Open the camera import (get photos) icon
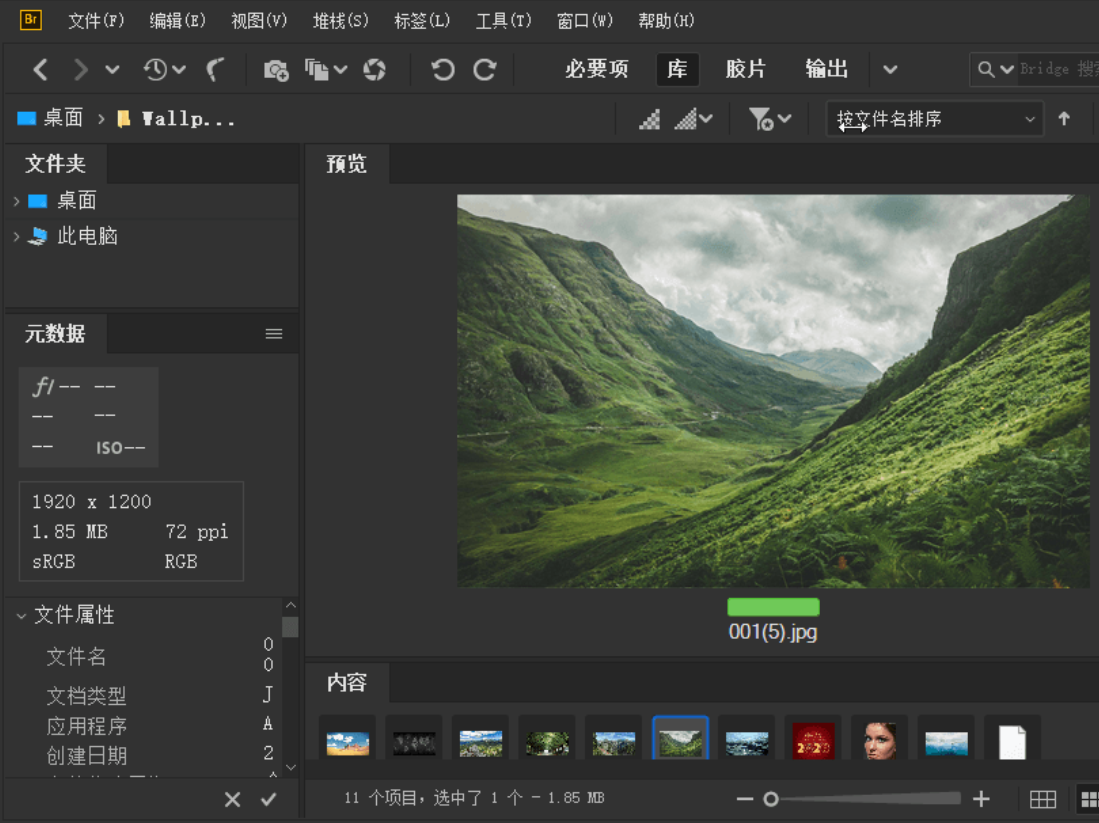 pos(275,70)
